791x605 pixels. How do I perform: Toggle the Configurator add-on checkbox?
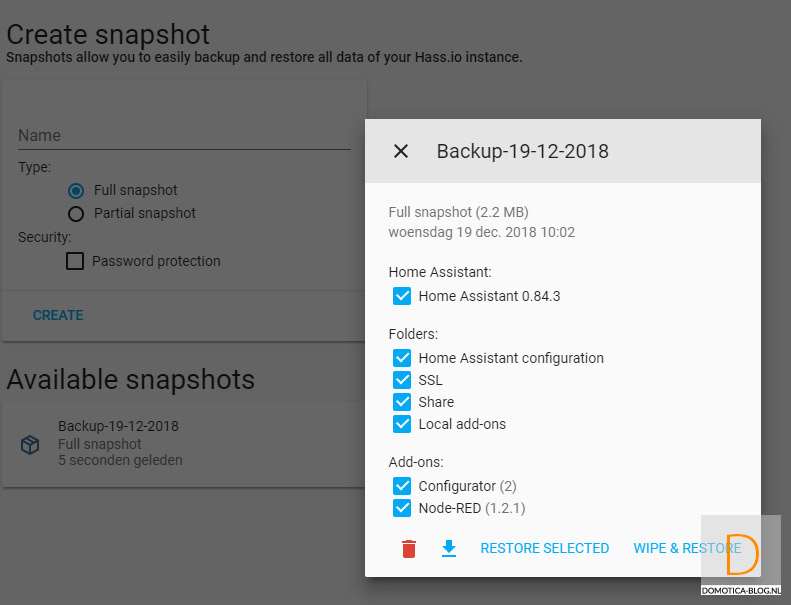[x=402, y=486]
